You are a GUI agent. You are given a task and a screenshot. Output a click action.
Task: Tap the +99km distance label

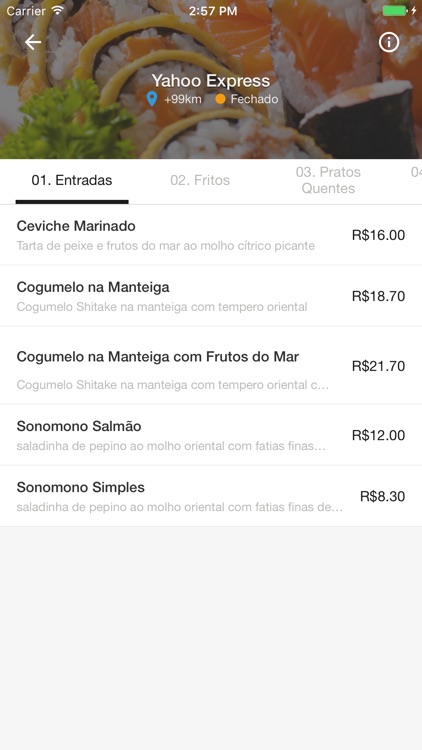click(183, 99)
